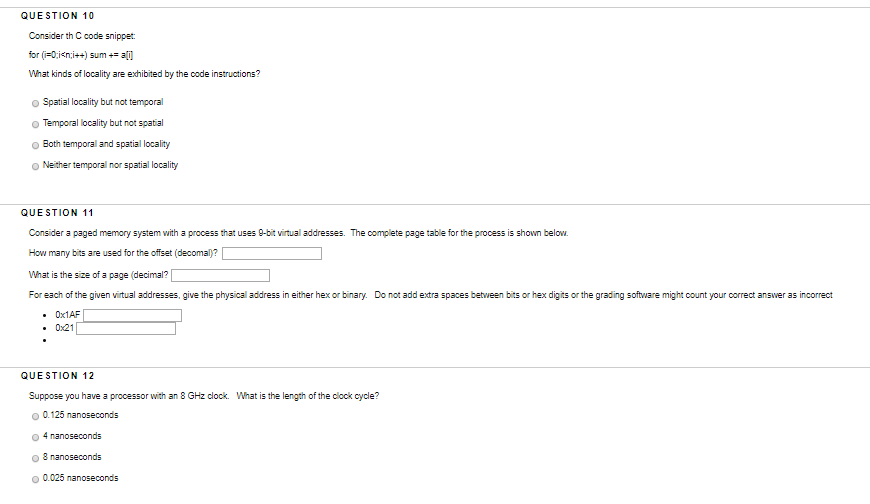Pick the "8 nanoseconds" radio option
Viewport: 870px width, 504px height.
pos(37,457)
